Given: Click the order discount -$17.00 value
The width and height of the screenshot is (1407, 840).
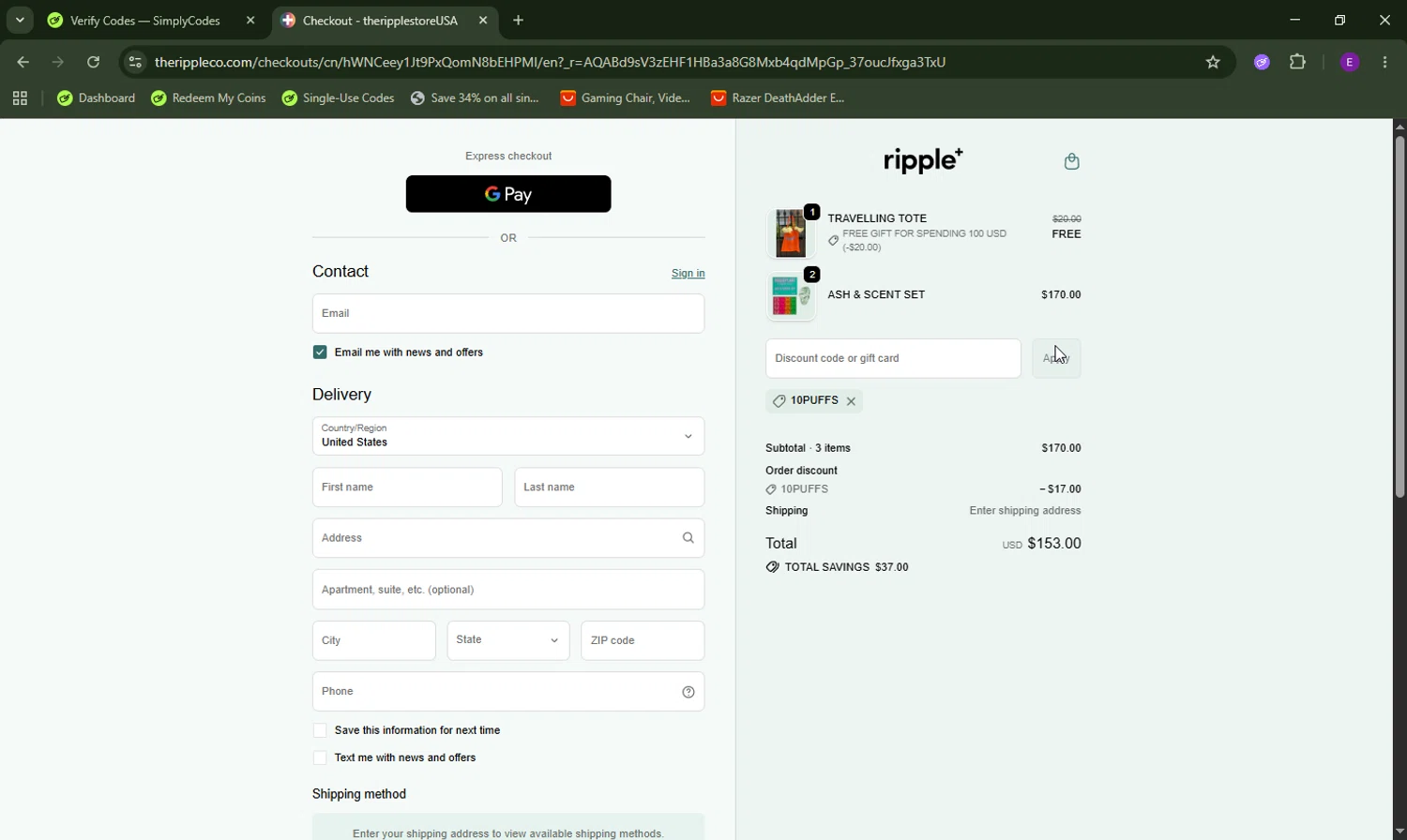Looking at the screenshot, I should point(1061,489).
